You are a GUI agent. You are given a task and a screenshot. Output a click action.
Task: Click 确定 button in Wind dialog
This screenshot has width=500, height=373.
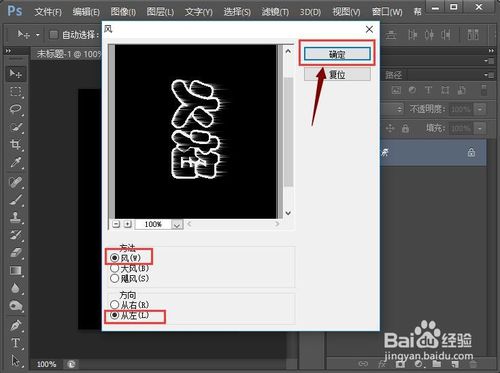[x=337, y=54]
